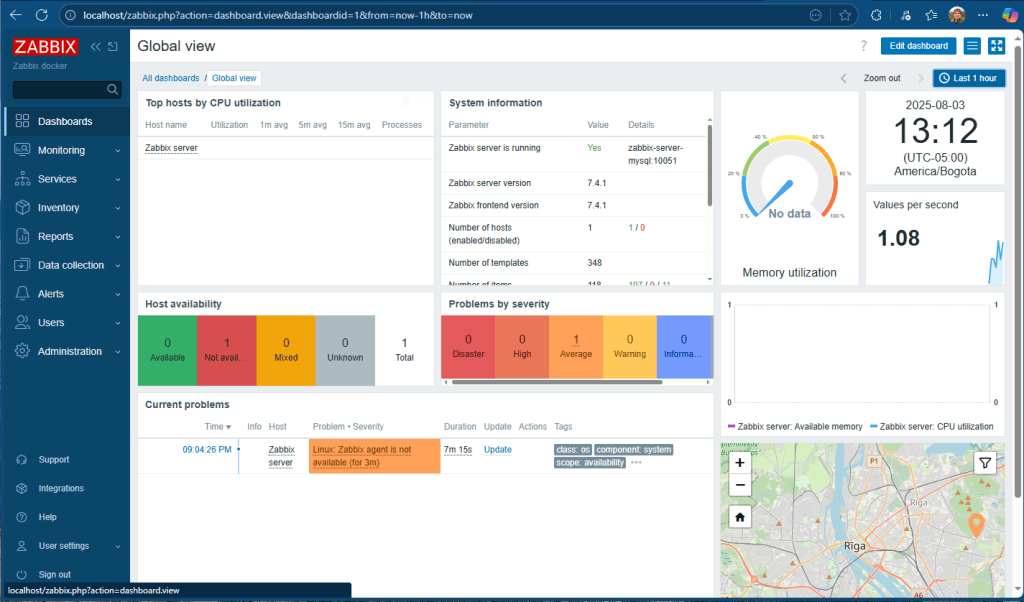Open the Dashboards menu item

coord(65,121)
